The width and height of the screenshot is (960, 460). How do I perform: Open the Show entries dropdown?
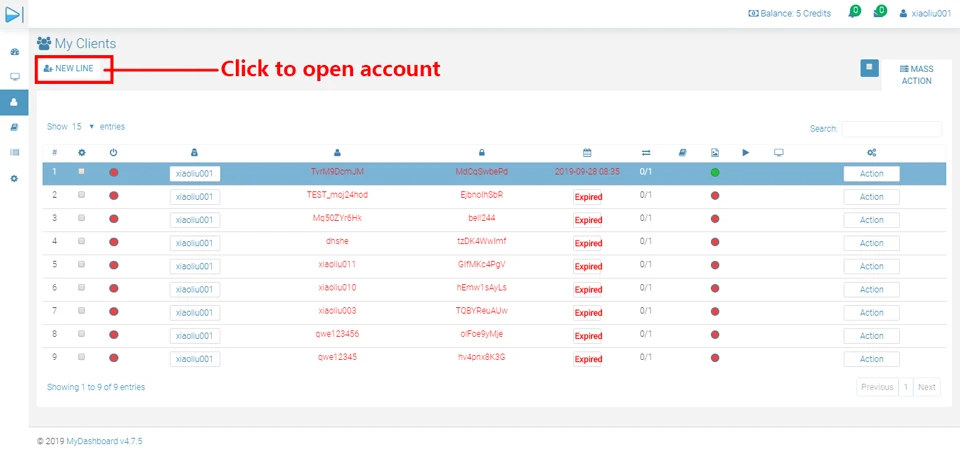point(83,127)
